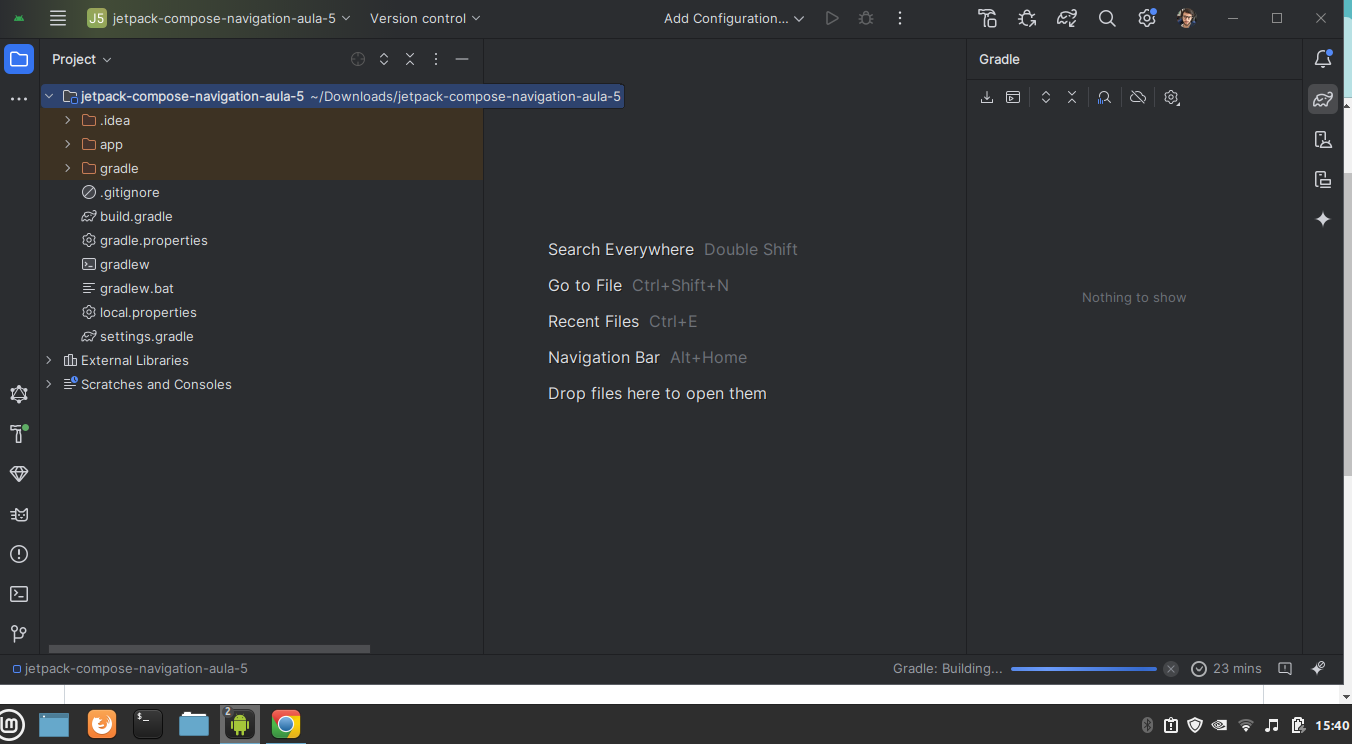Open the main hamburger menu
The width and height of the screenshot is (1352, 744).
tap(58, 18)
